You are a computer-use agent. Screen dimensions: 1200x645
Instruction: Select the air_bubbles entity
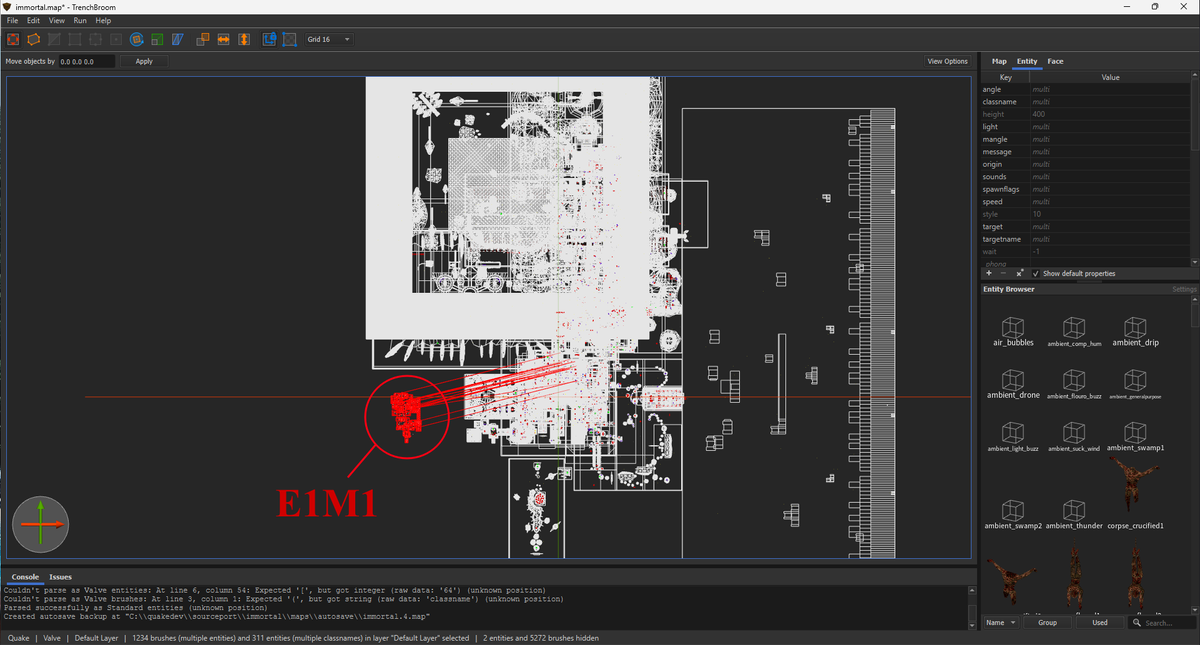(x=1014, y=333)
